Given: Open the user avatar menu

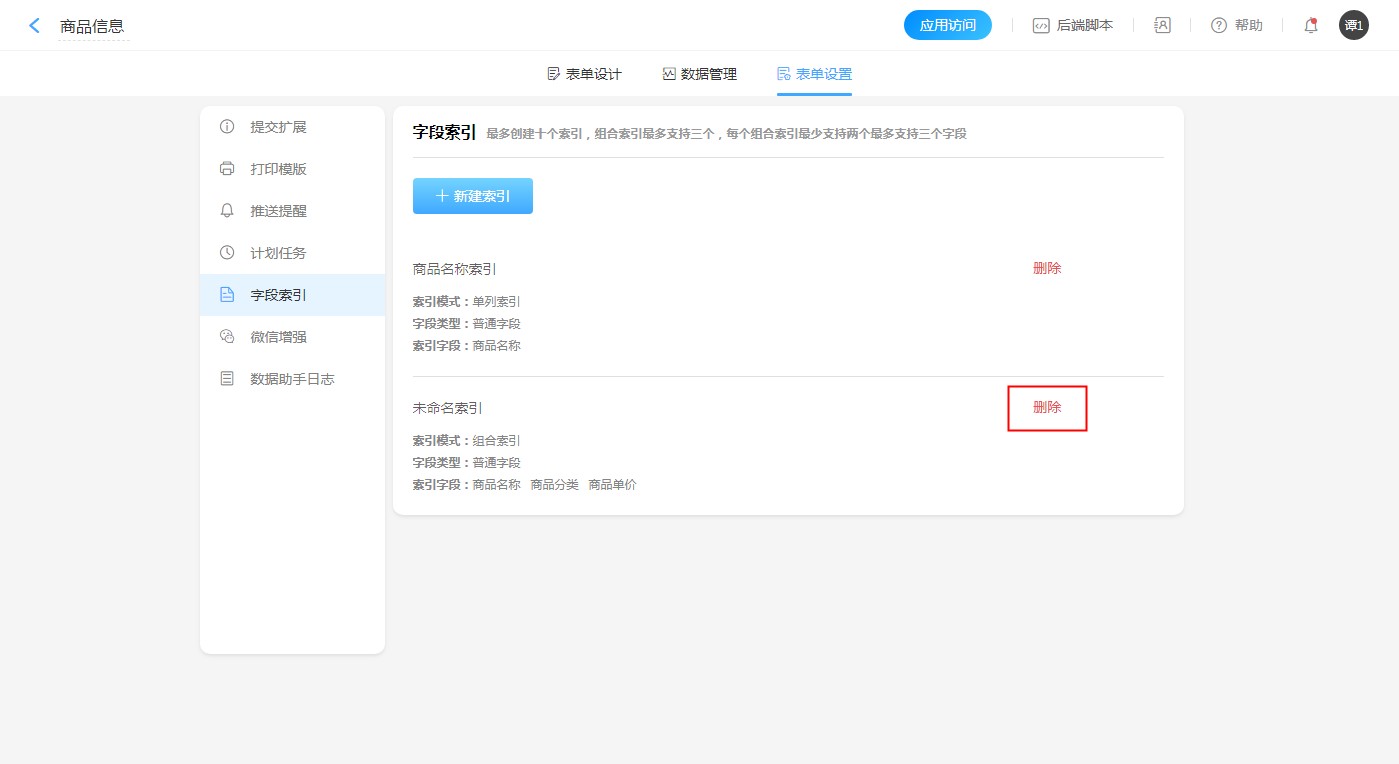Looking at the screenshot, I should (x=1353, y=26).
